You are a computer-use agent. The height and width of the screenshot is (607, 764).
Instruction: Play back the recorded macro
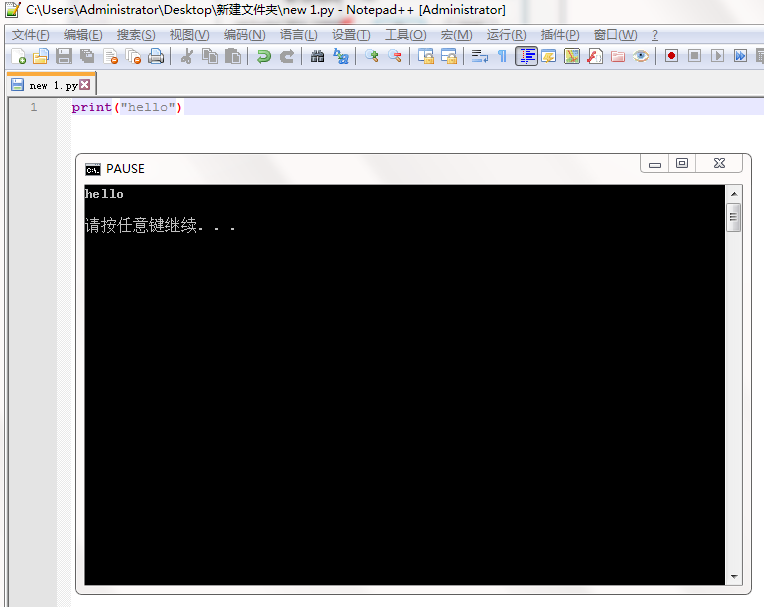coord(717,56)
